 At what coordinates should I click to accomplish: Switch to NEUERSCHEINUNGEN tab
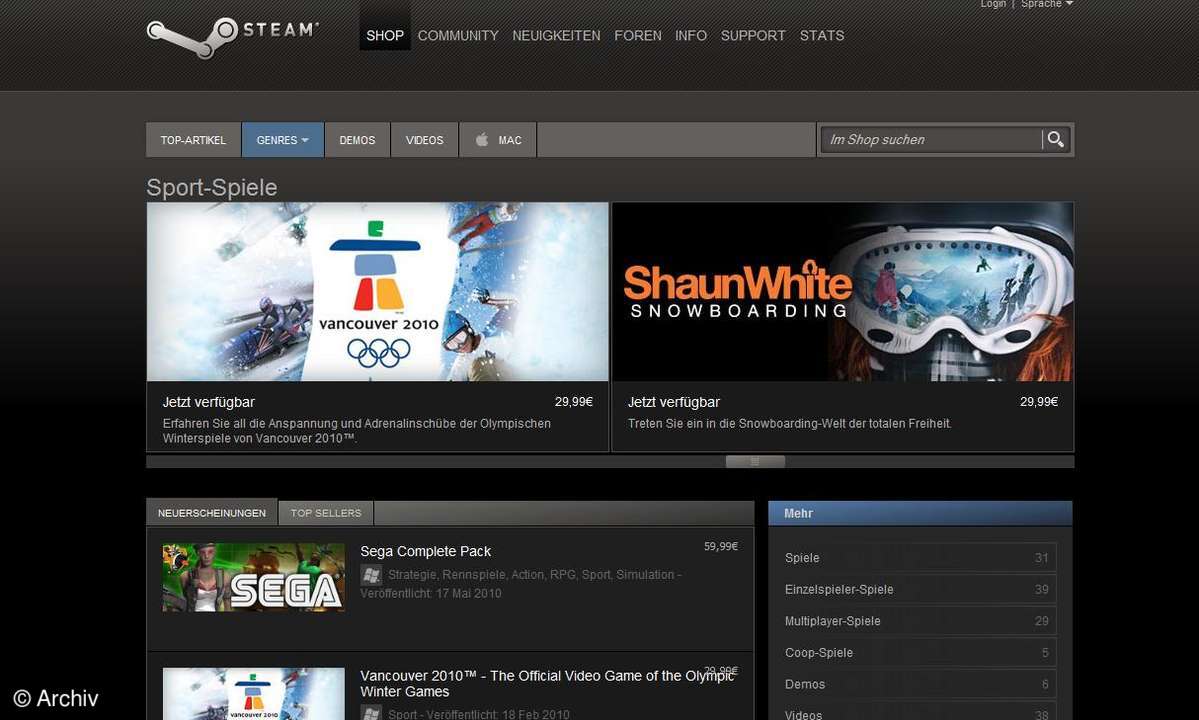212,513
